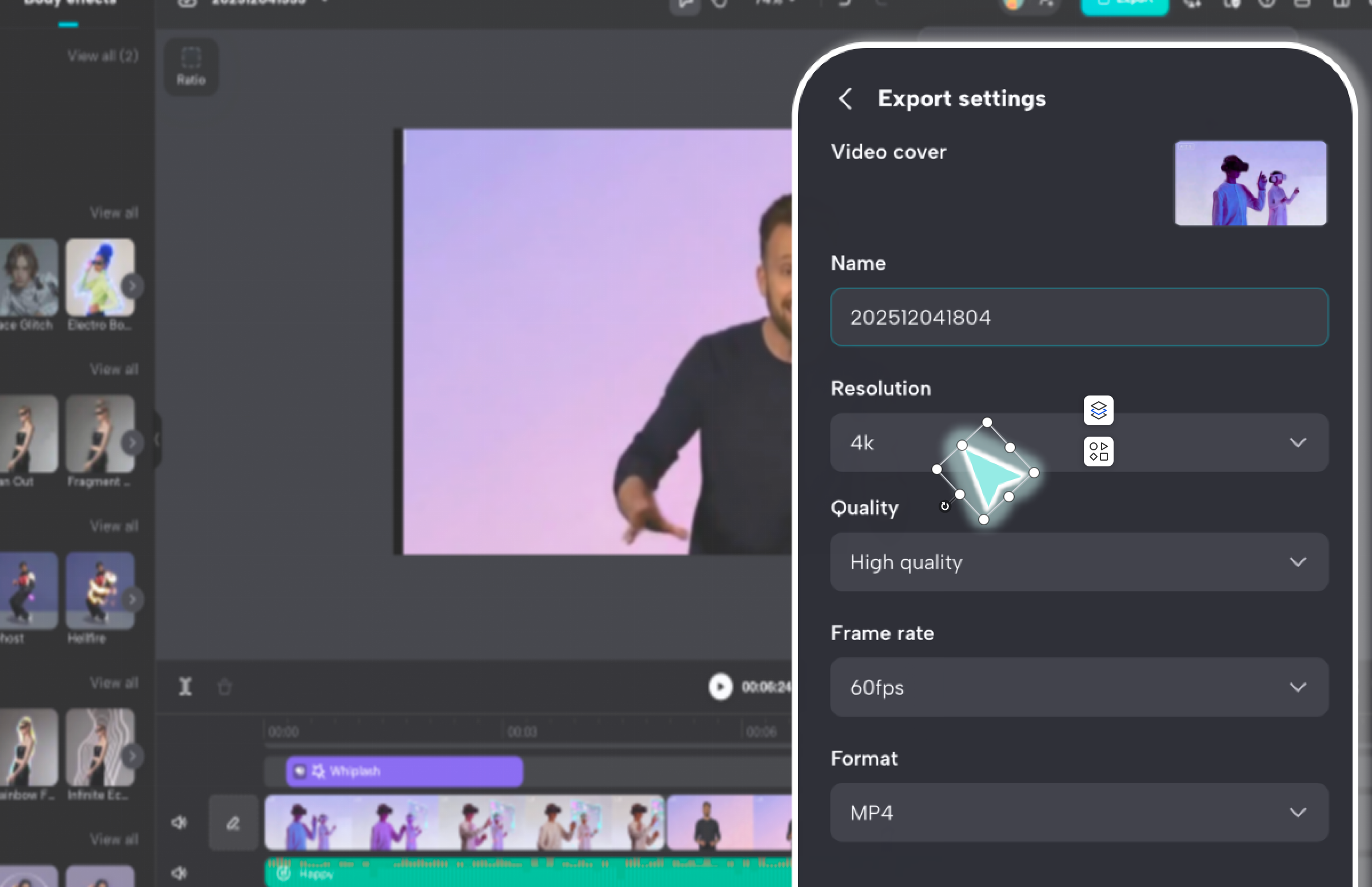Collapse the effects panel with the side chevron
Viewport: 1372px width, 887px height.
[x=156, y=441]
